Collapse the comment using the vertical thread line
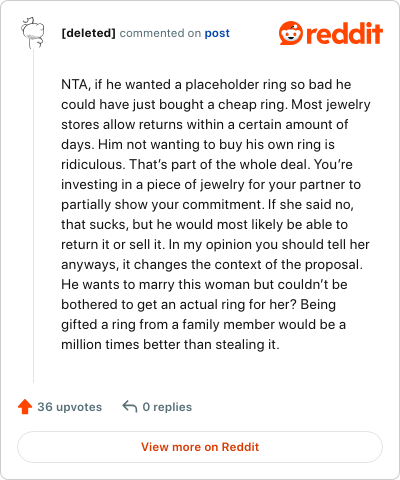This screenshot has height=480, width=400. 33,216
